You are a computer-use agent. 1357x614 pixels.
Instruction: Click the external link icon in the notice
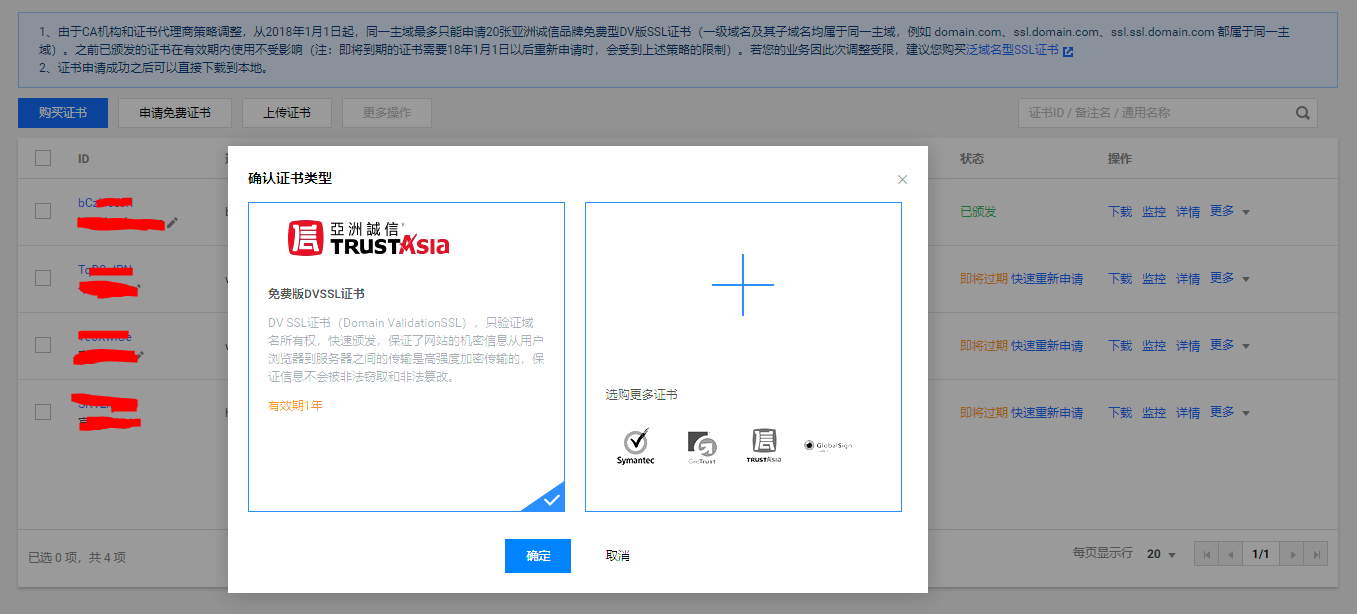pos(1068,51)
